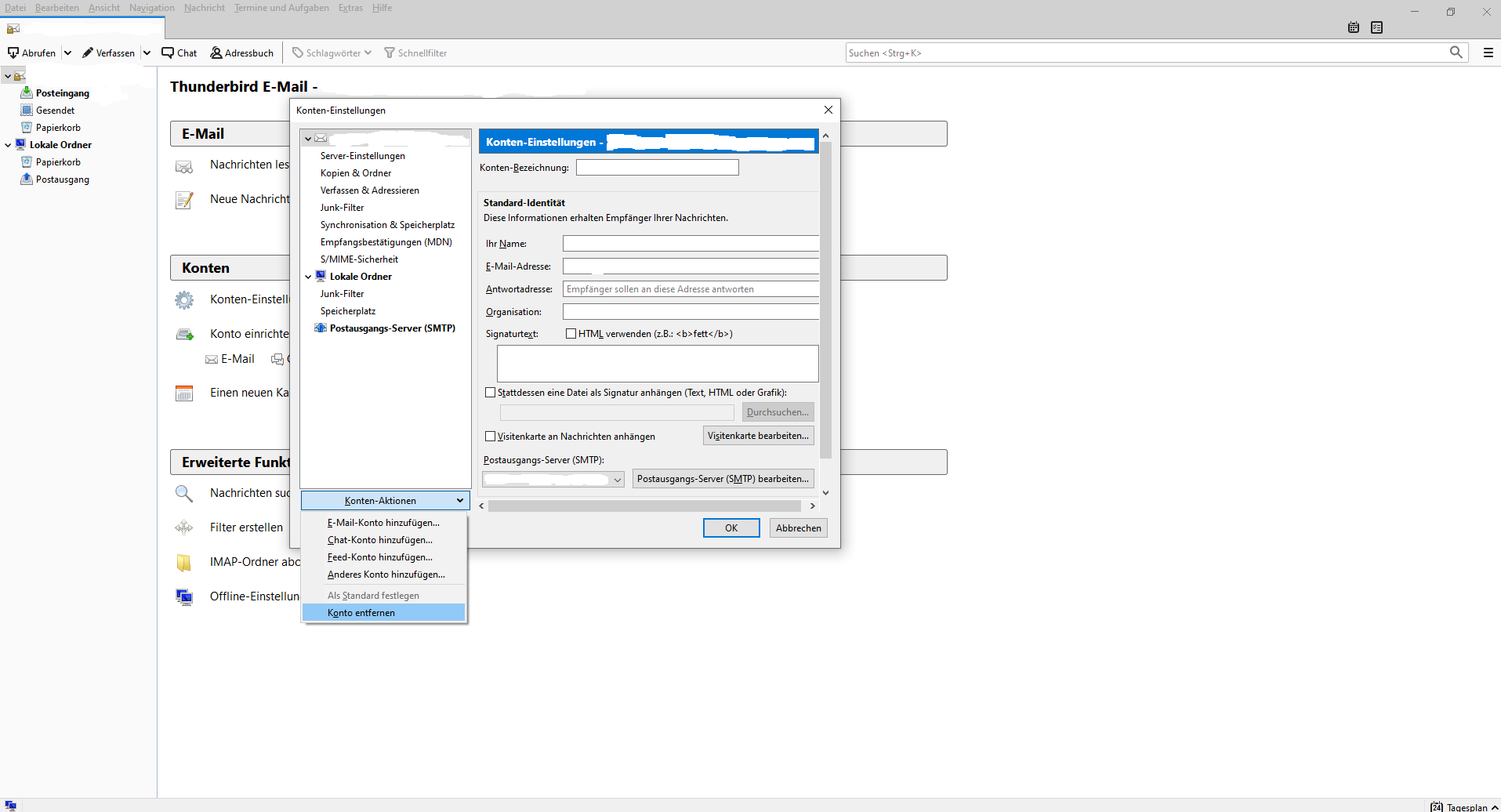Click the Abbrechen button
1501x812 pixels.
click(799, 528)
